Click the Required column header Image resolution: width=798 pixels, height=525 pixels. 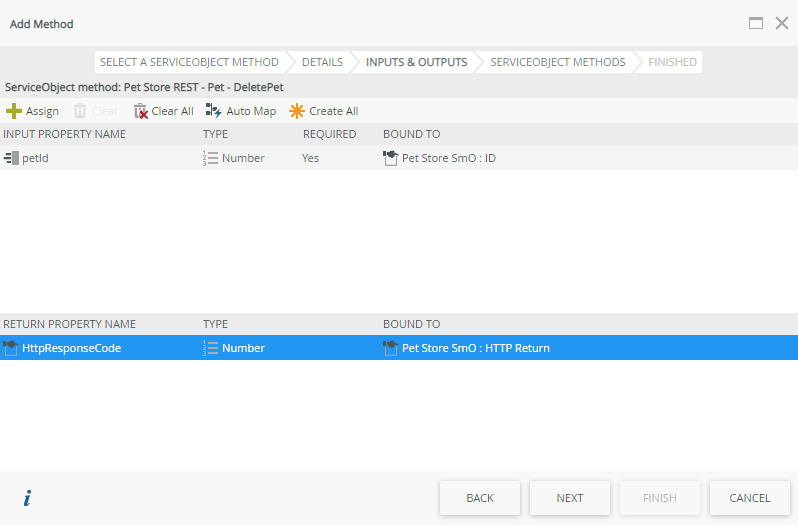(329, 134)
